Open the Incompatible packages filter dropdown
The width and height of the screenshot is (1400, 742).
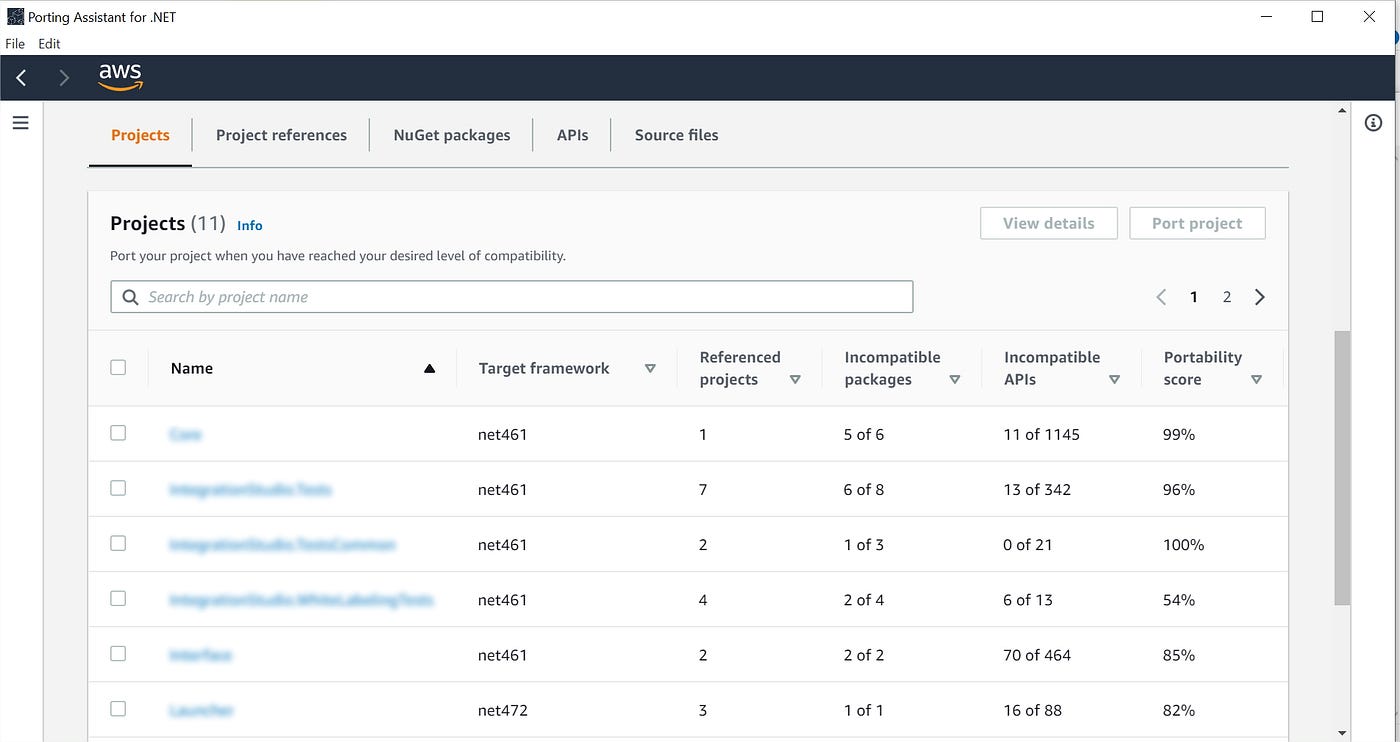click(955, 379)
